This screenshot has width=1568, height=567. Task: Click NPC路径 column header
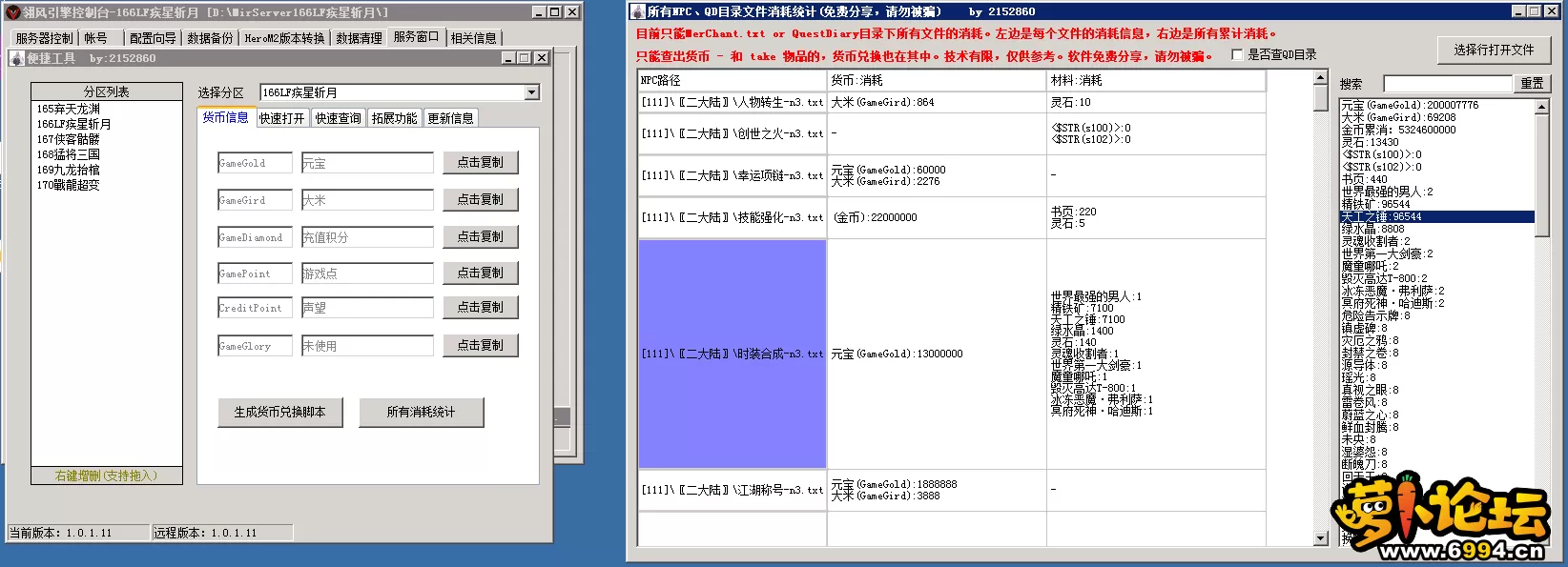pos(732,80)
